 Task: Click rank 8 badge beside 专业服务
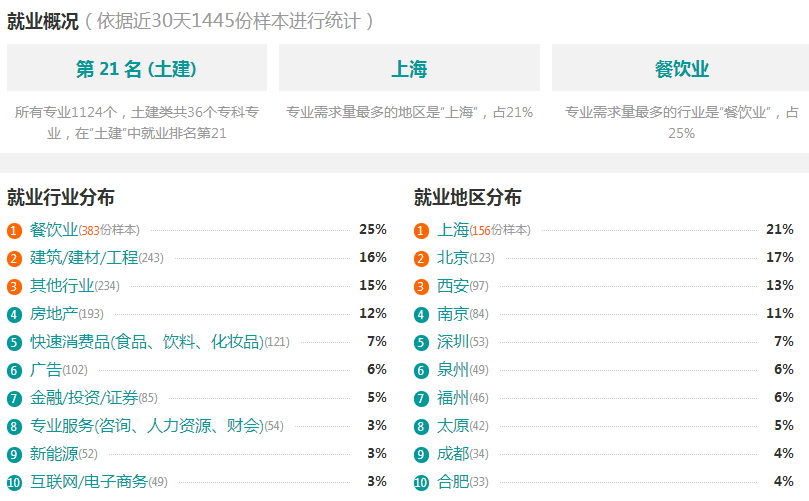click(x=14, y=426)
